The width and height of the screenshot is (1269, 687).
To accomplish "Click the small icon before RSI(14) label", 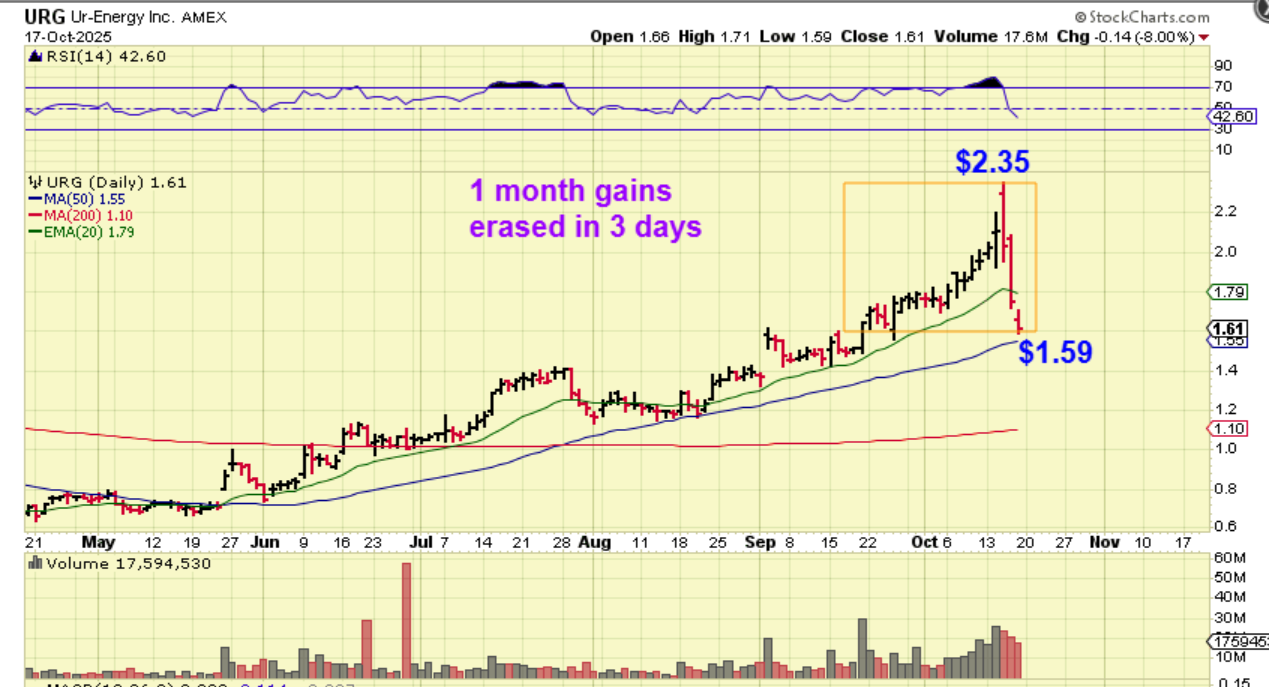I will (34, 57).
